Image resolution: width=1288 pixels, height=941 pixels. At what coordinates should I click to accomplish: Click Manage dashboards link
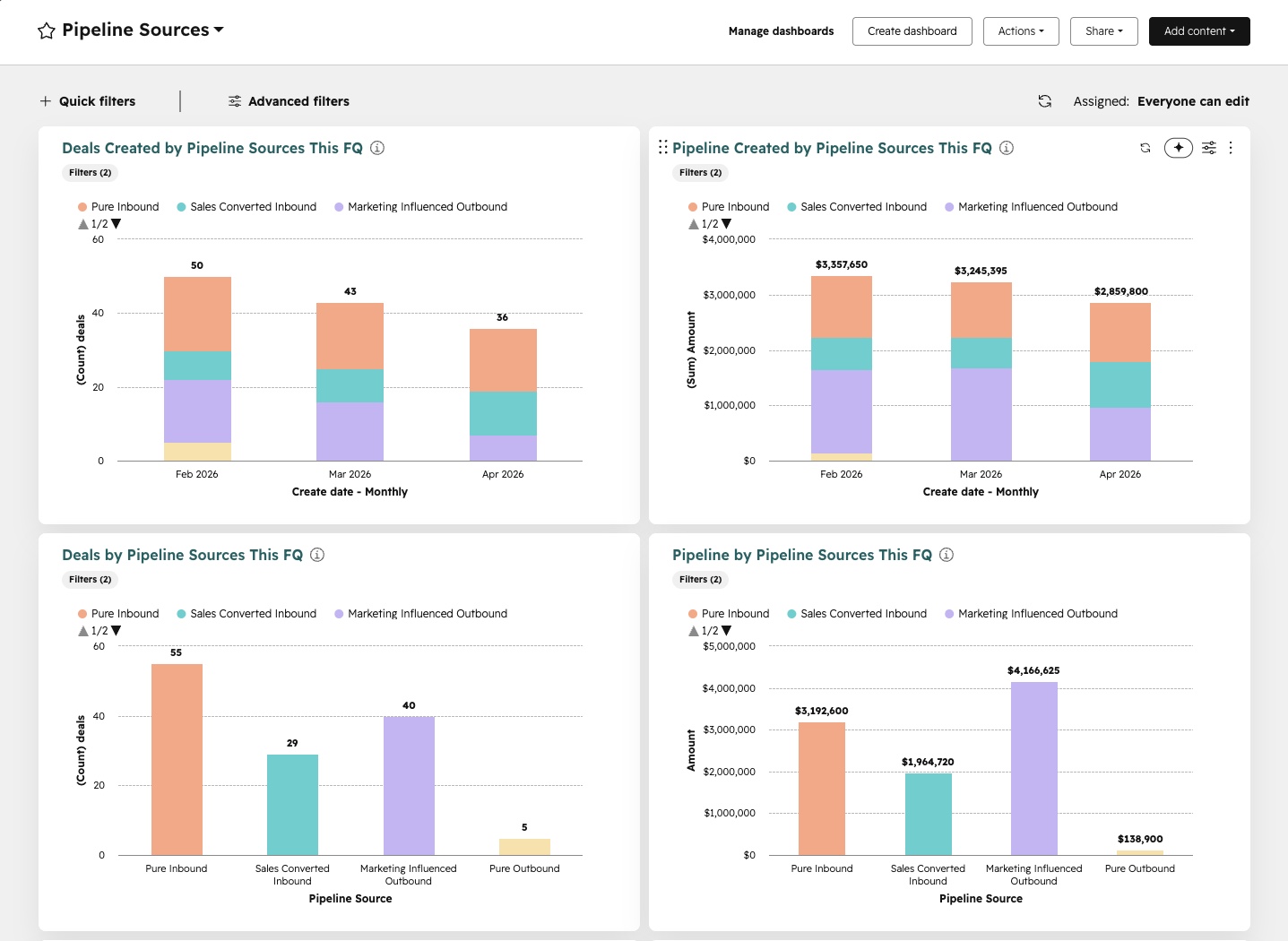pyautogui.click(x=781, y=31)
